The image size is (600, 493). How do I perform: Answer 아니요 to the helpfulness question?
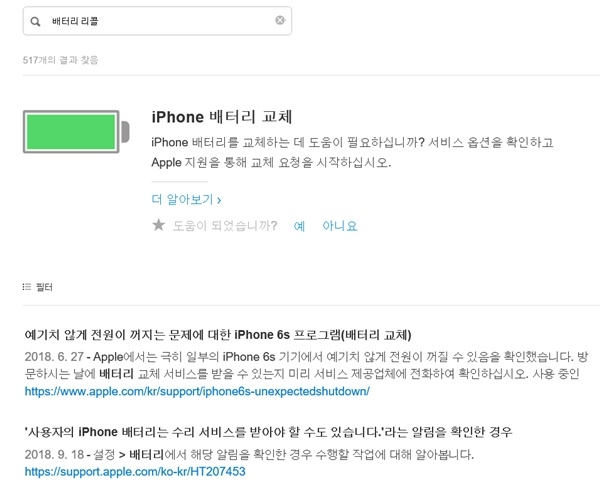[x=339, y=226]
